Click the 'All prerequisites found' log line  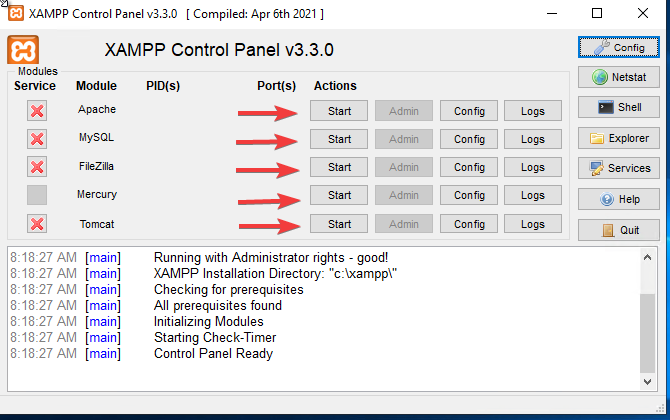218,305
